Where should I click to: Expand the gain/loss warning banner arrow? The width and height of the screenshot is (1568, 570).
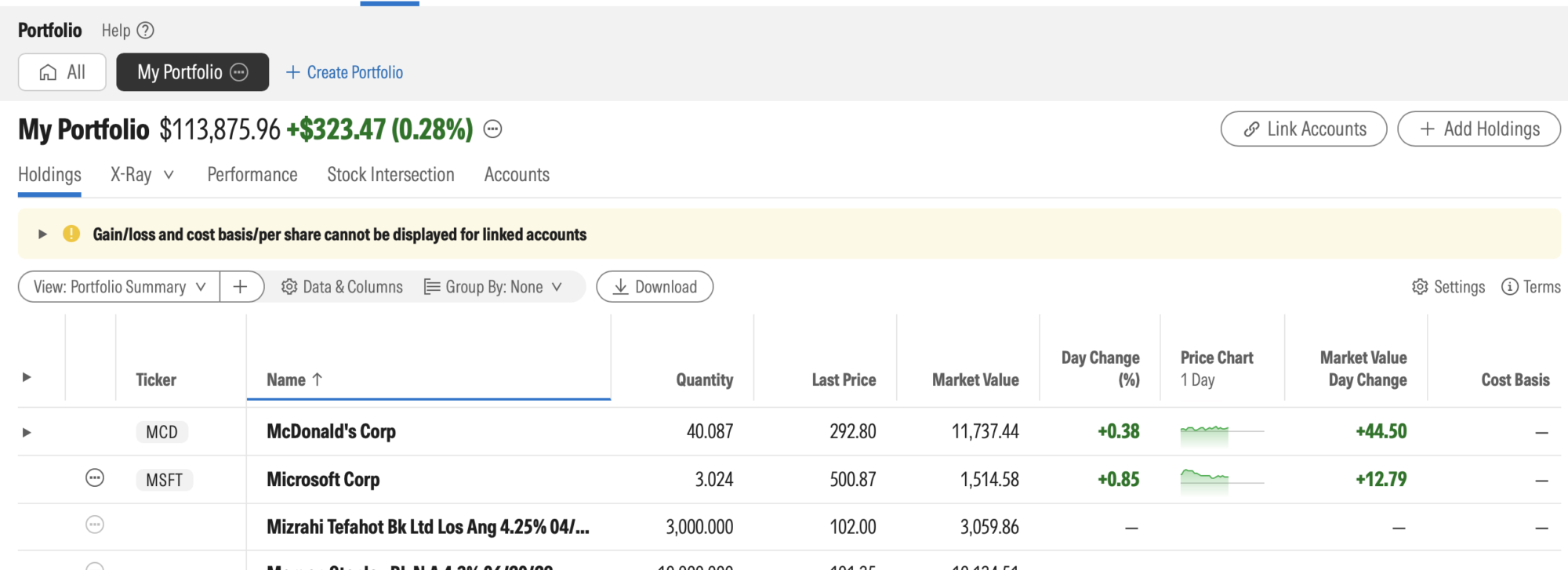42,234
